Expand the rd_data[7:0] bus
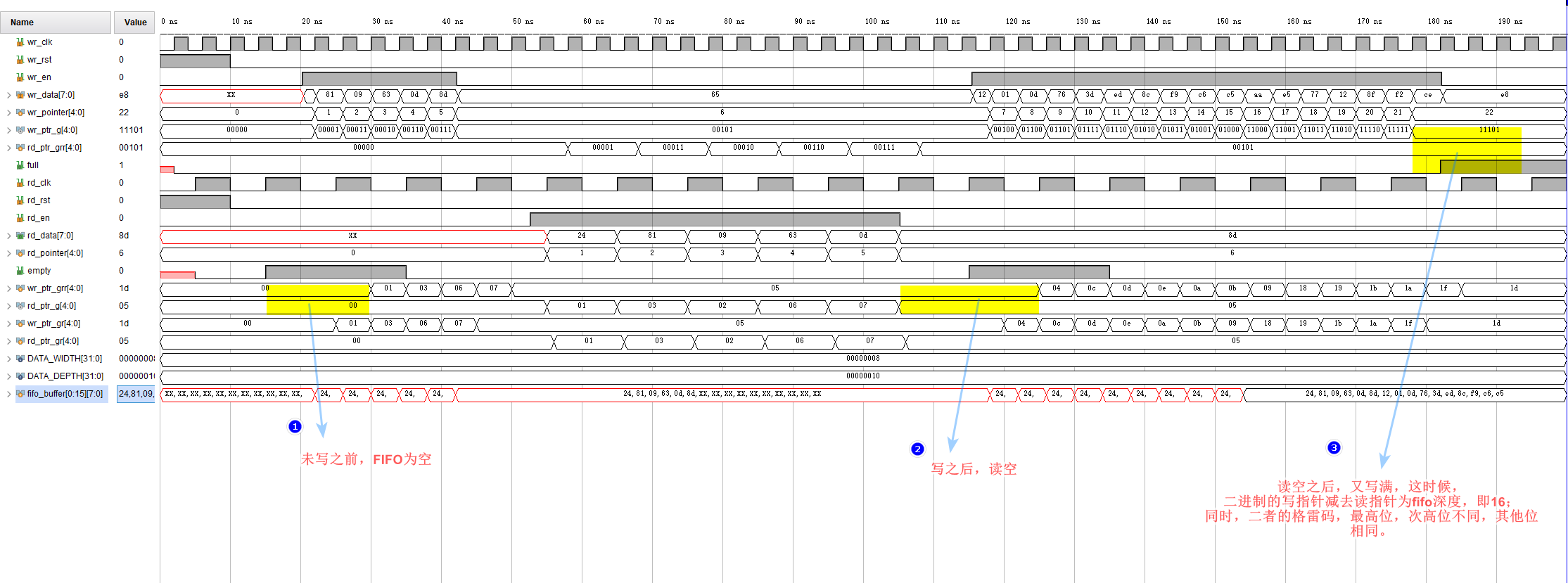The image size is (1568, 583). (x=8, y=236)
